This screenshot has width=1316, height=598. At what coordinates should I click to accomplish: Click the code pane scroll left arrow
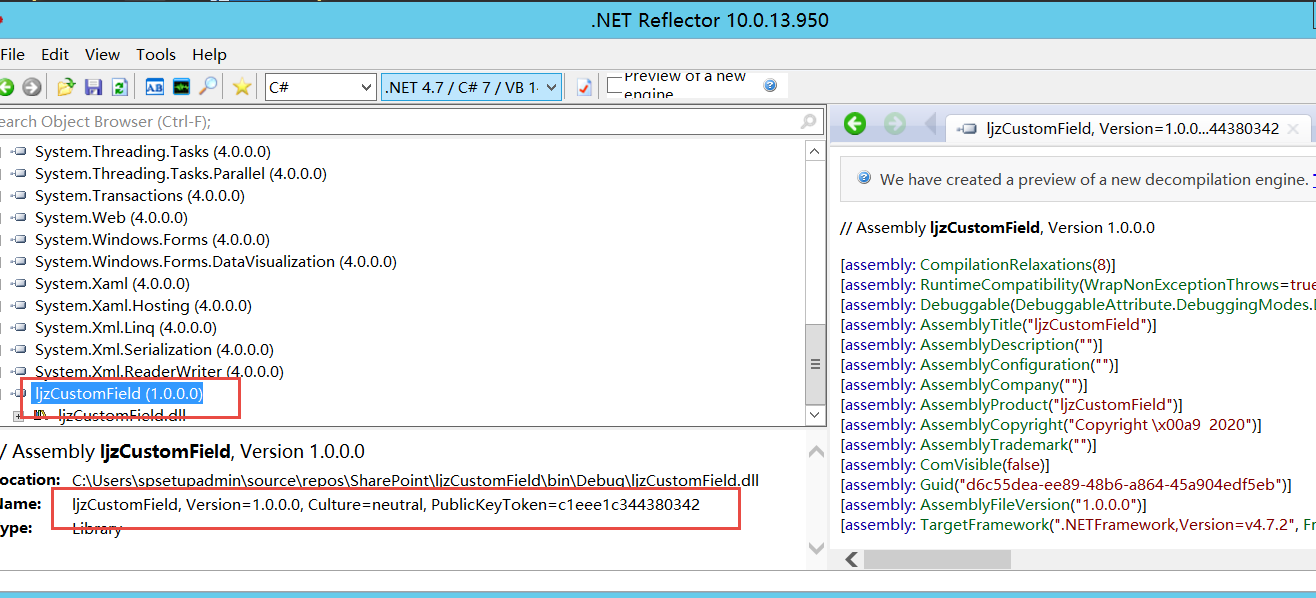click(x=851, y=560)
